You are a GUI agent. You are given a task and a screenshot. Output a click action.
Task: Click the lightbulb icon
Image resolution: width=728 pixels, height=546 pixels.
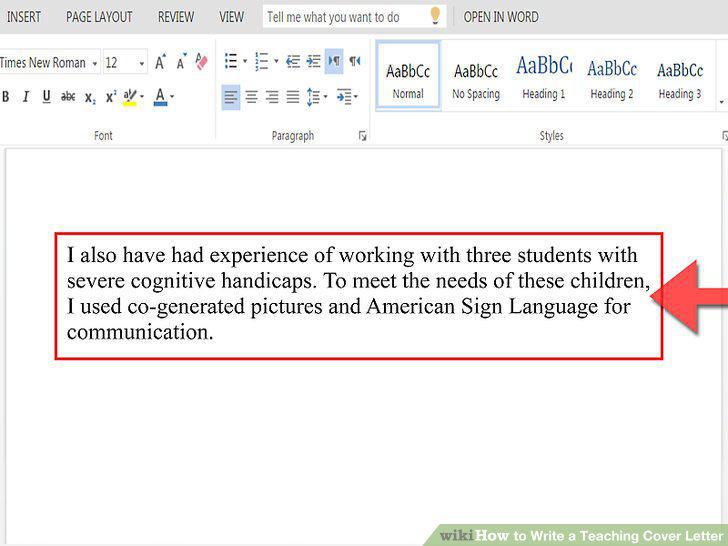(435, 15)
